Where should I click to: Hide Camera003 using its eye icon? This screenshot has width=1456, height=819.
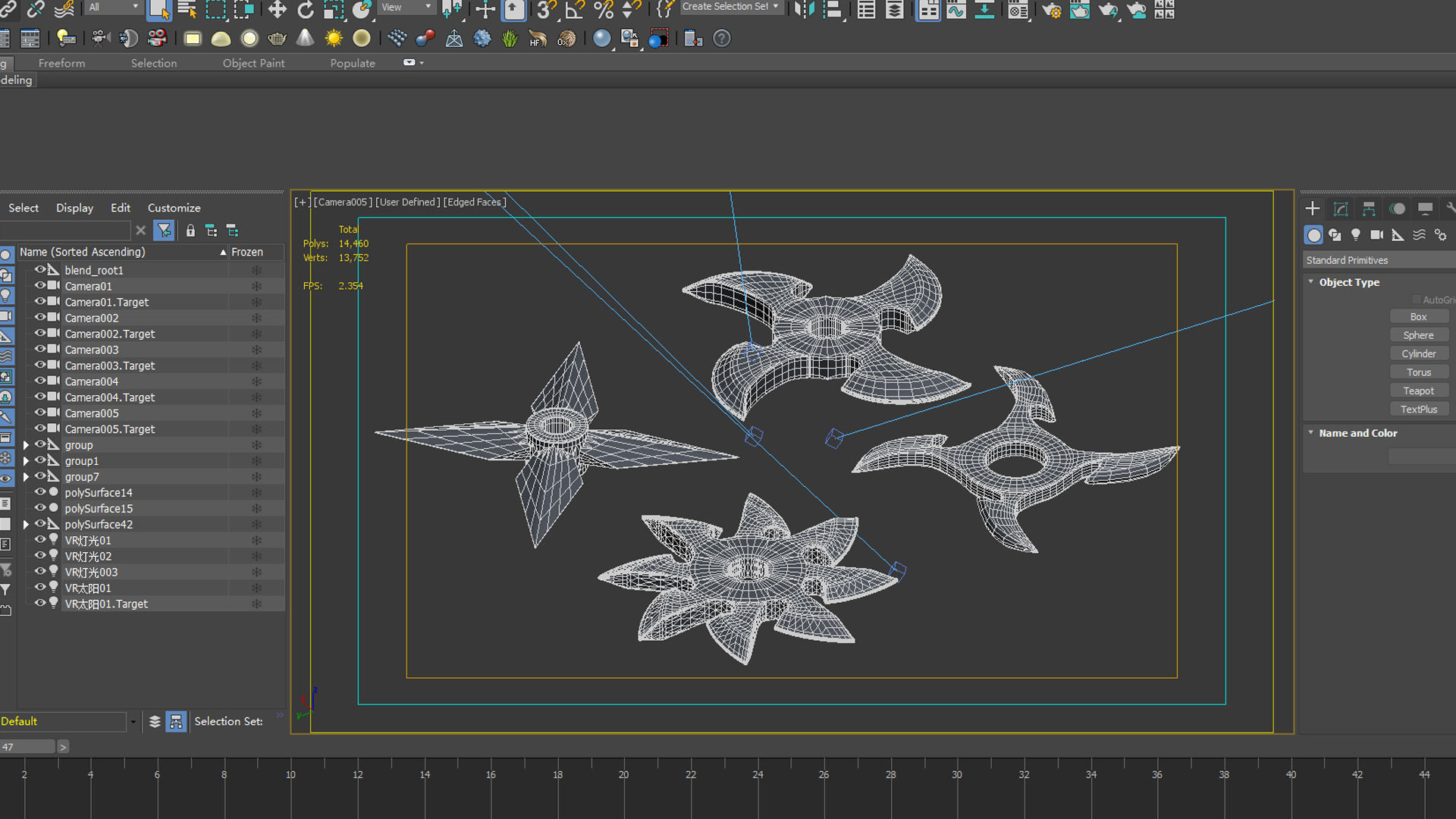tap(40, 350)
